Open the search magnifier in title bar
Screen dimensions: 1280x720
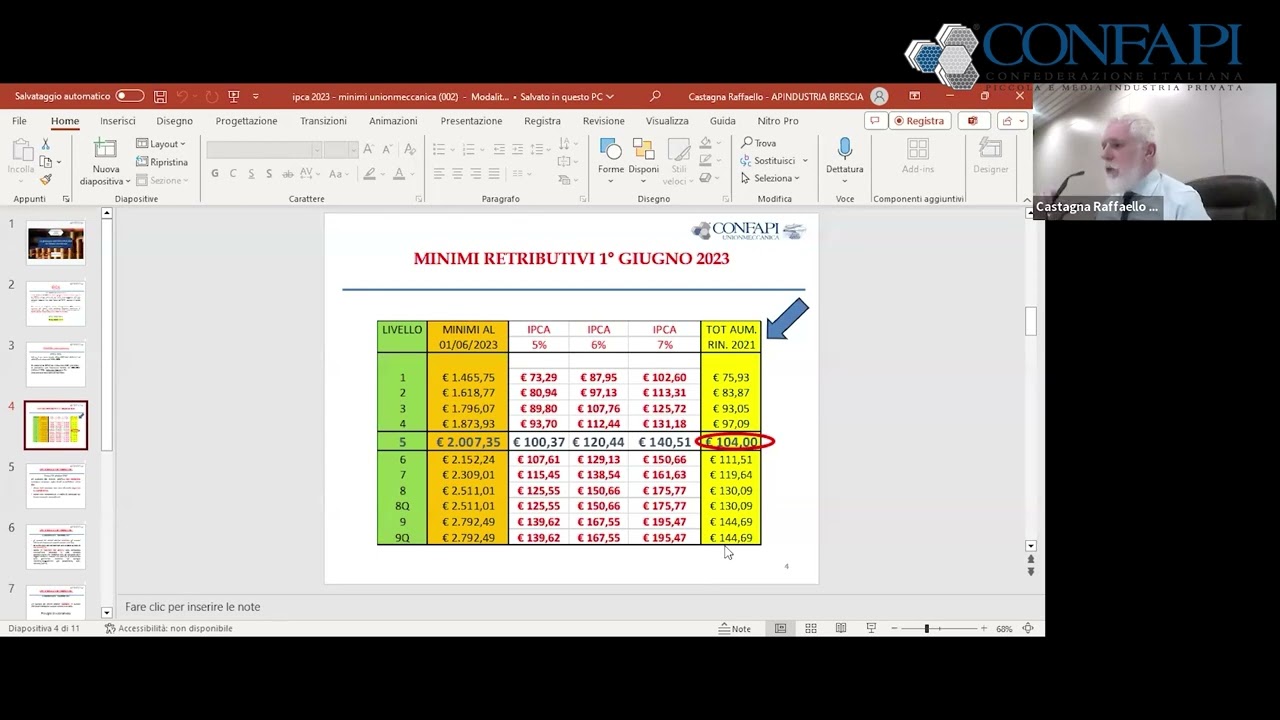[x=655, y=96]
